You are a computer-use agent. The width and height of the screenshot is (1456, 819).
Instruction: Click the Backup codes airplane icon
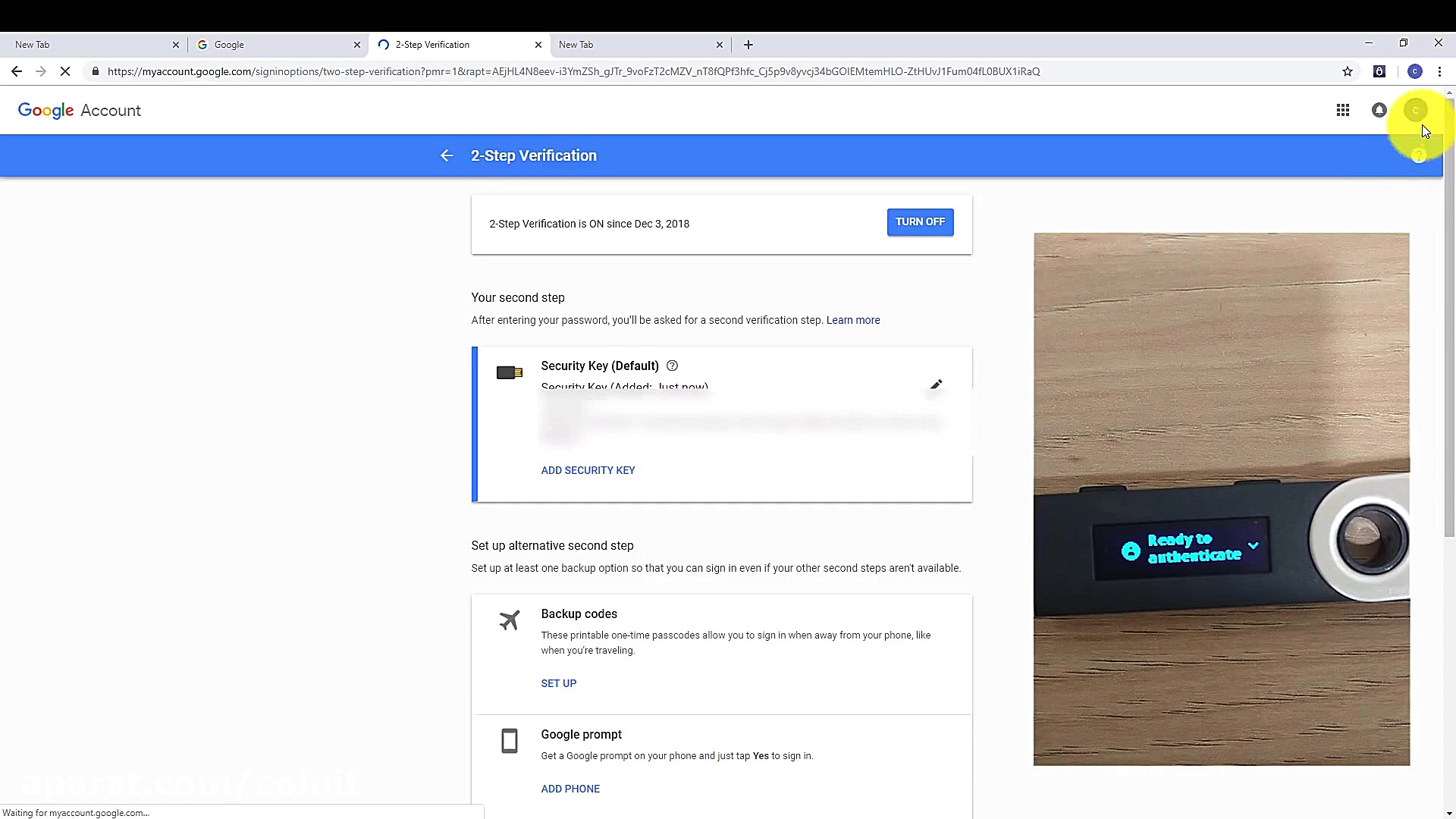click(510, 620)
